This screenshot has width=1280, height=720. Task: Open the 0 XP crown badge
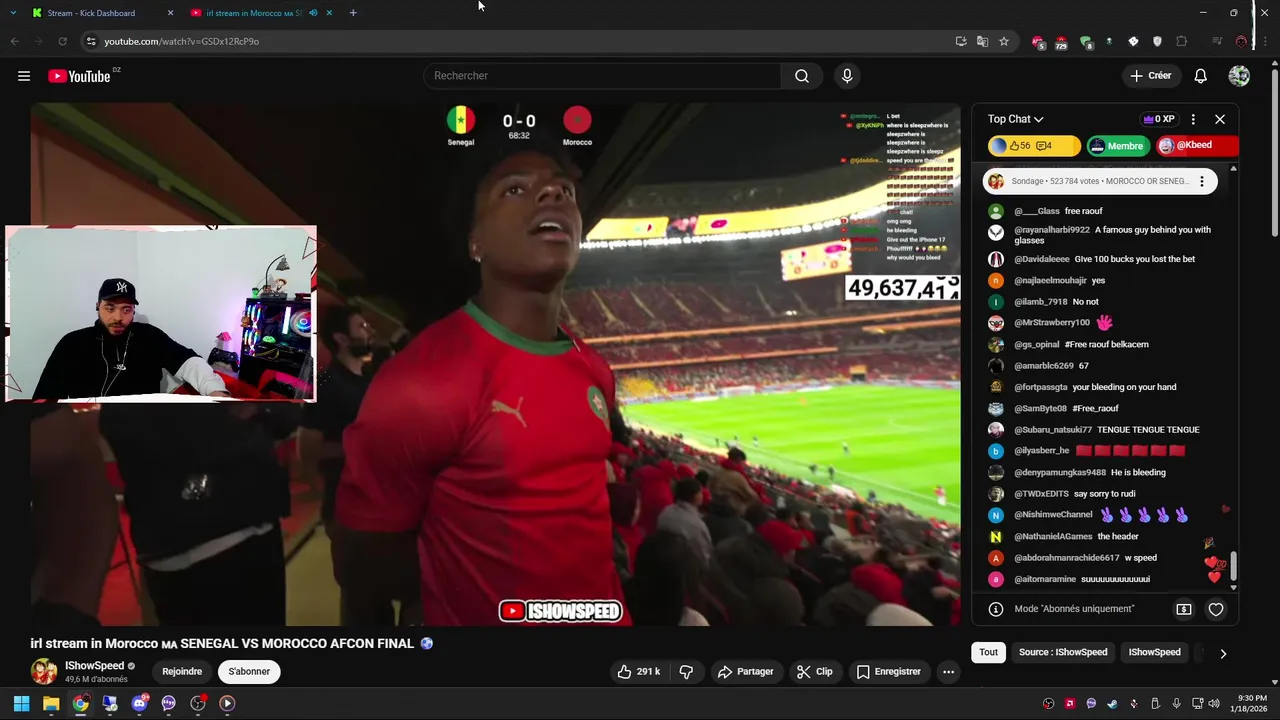coord(1159,119)
